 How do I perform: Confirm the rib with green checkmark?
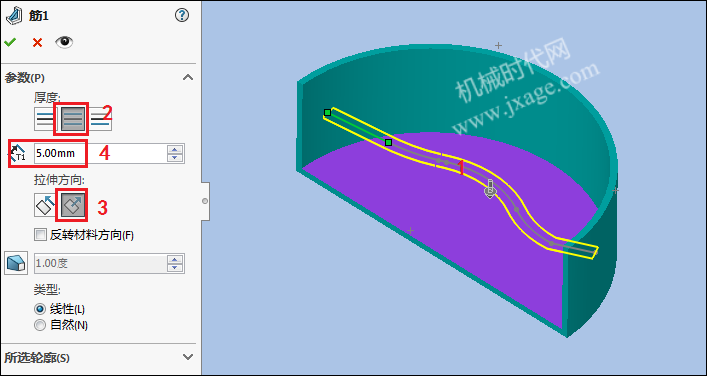(10, 42)
